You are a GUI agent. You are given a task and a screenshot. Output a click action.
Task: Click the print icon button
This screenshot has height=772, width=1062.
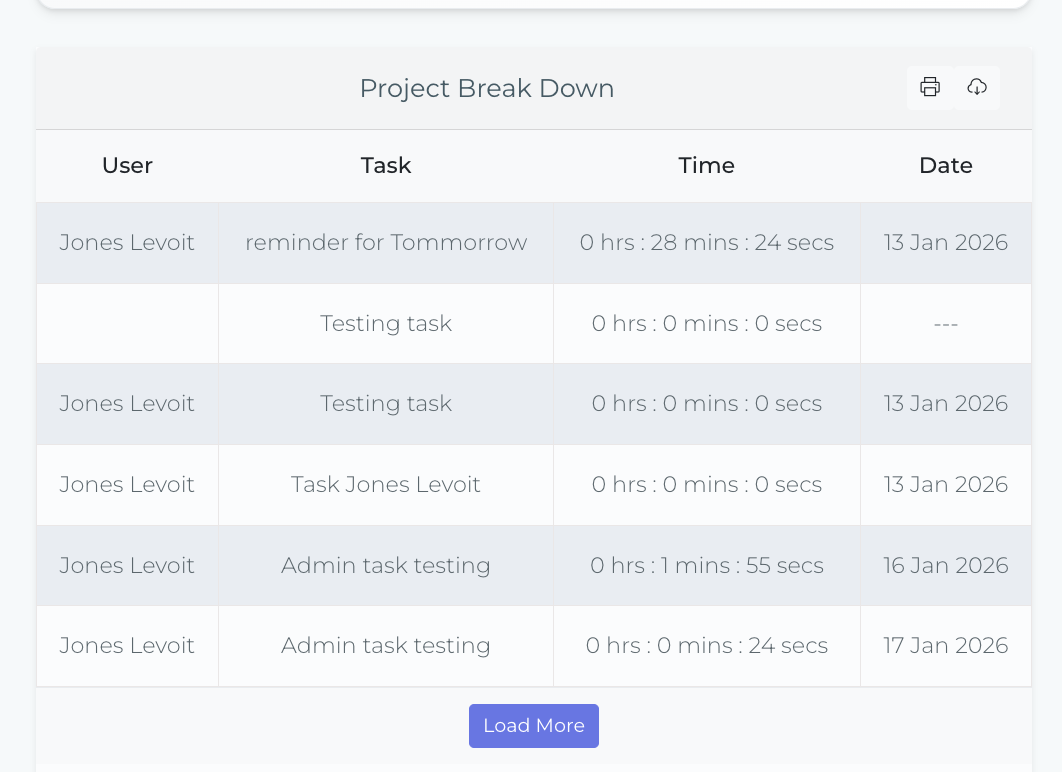(930, 88)
